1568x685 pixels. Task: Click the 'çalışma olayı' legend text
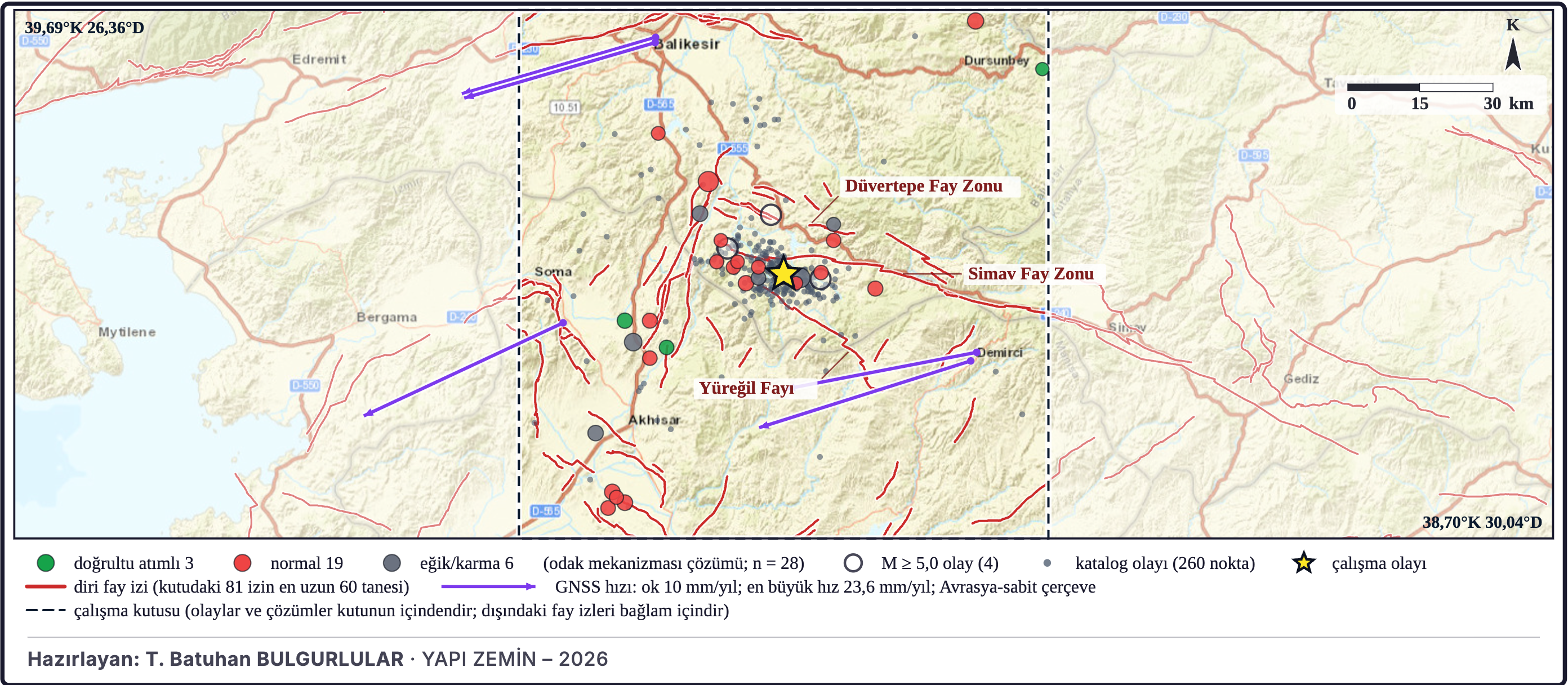[1379, 563]
